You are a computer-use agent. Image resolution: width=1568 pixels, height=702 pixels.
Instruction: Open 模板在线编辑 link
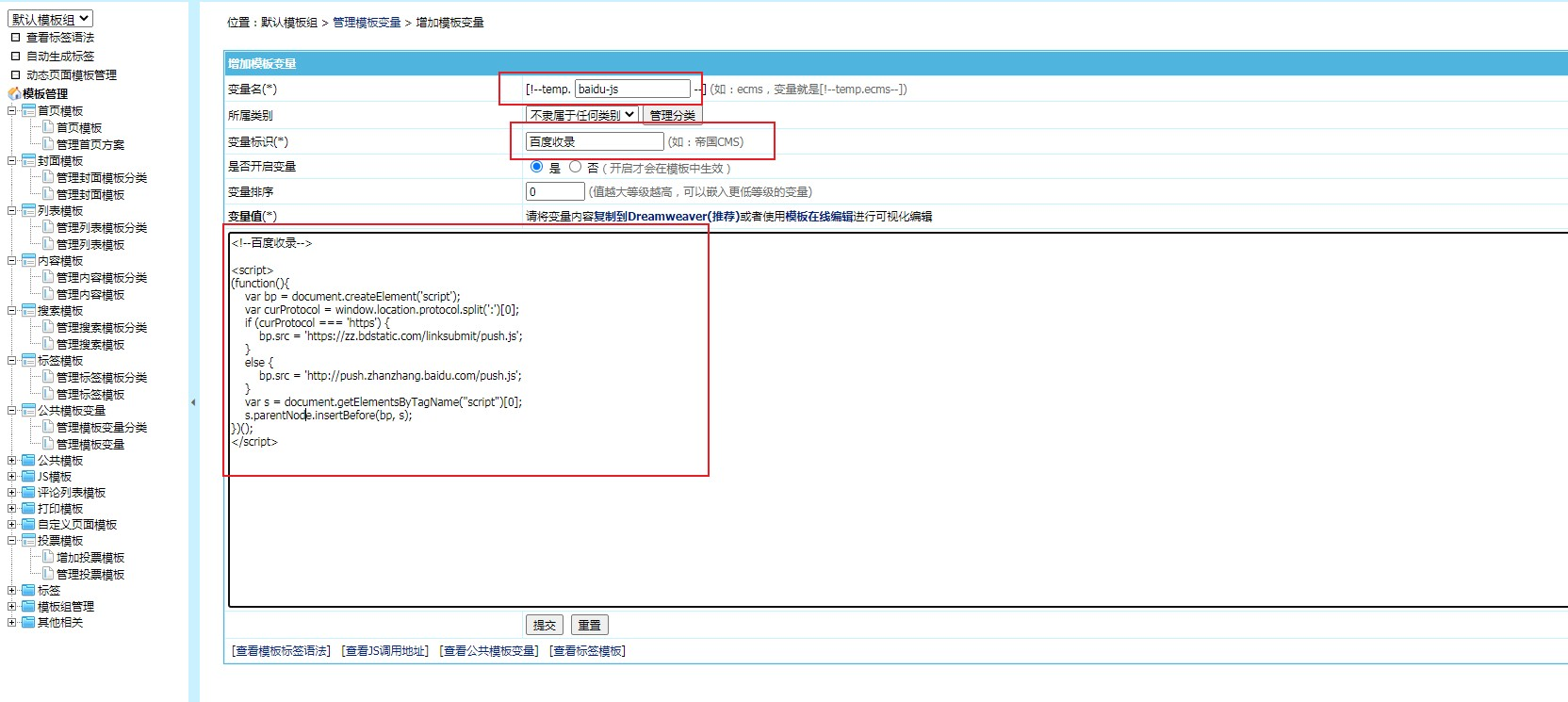click(819, 216)
